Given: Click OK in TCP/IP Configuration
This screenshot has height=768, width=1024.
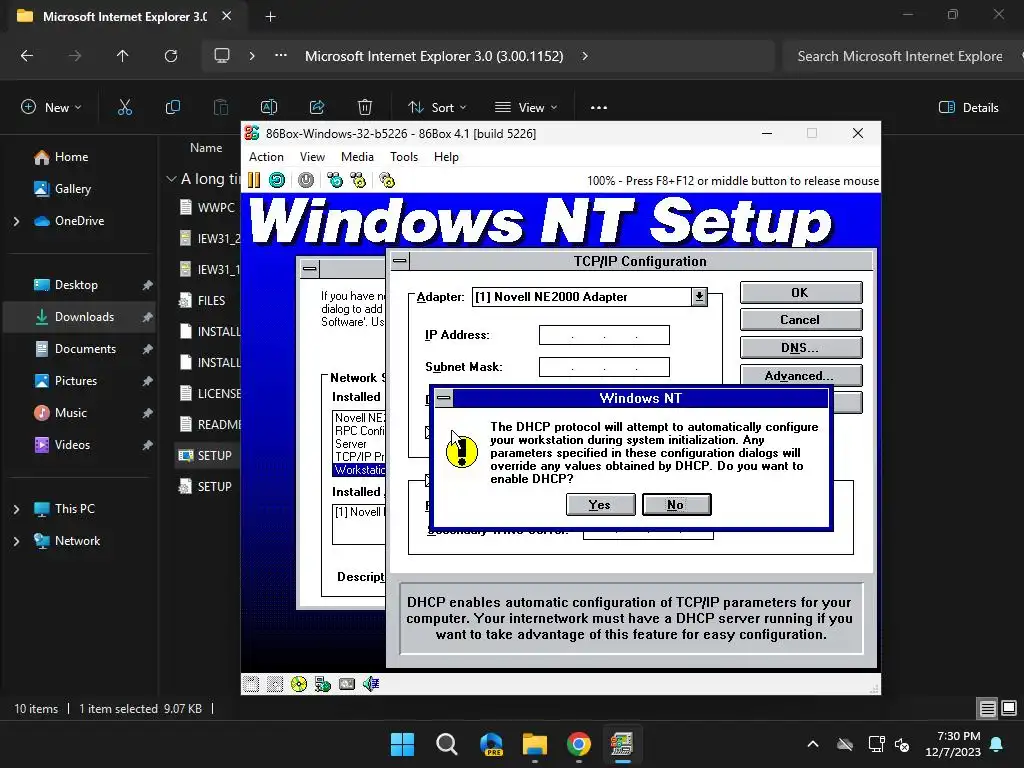Looking at the screenshot, I should click(801, 293).
